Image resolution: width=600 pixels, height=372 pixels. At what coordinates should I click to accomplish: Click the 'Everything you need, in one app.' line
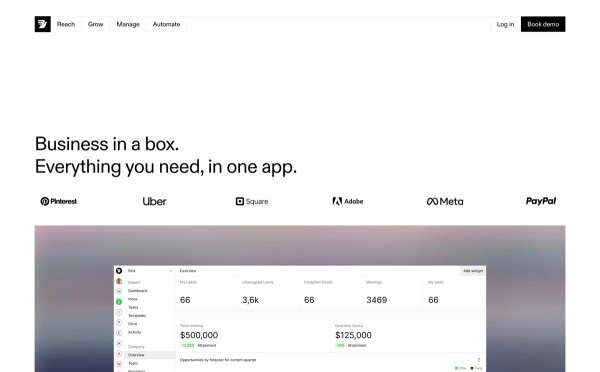click(x=166, y=167)
